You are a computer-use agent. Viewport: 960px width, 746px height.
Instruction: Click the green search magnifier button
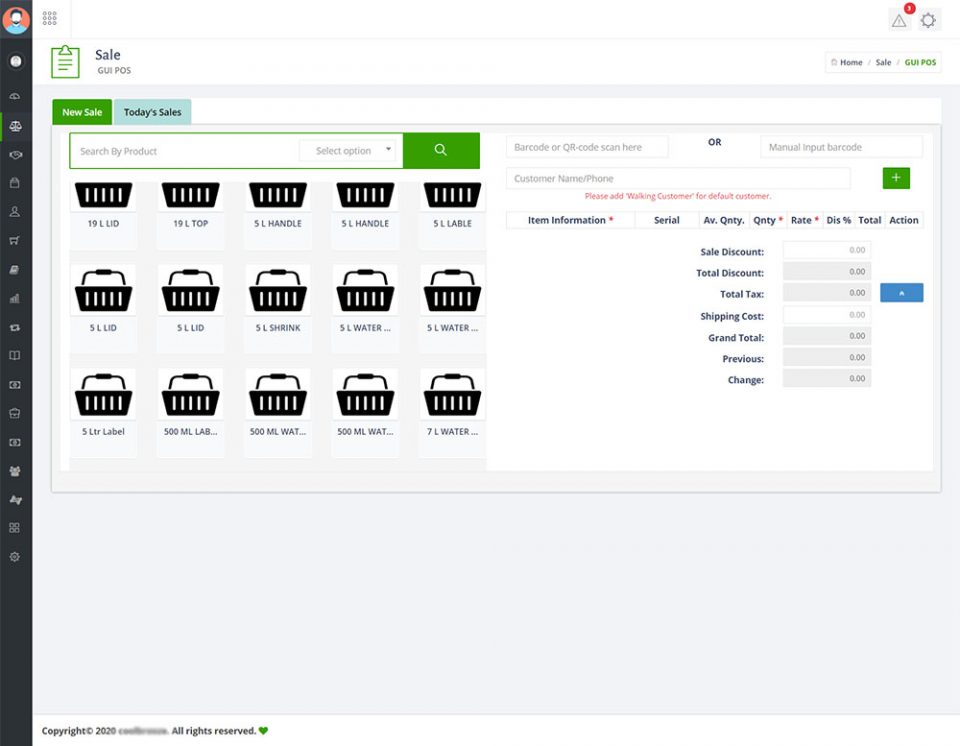click(441, 151)
